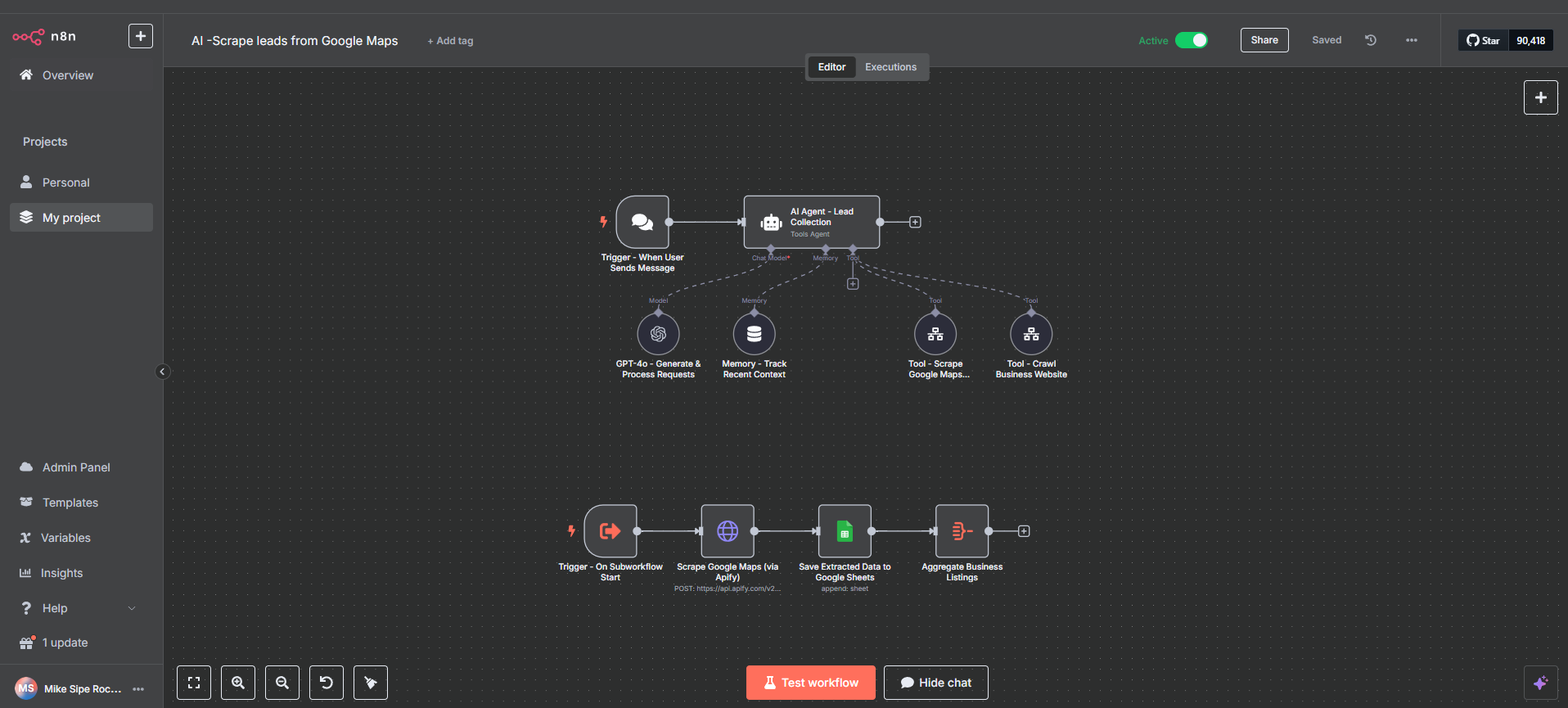
Task: Zoom in on the canvas
Action: [238, 683]
